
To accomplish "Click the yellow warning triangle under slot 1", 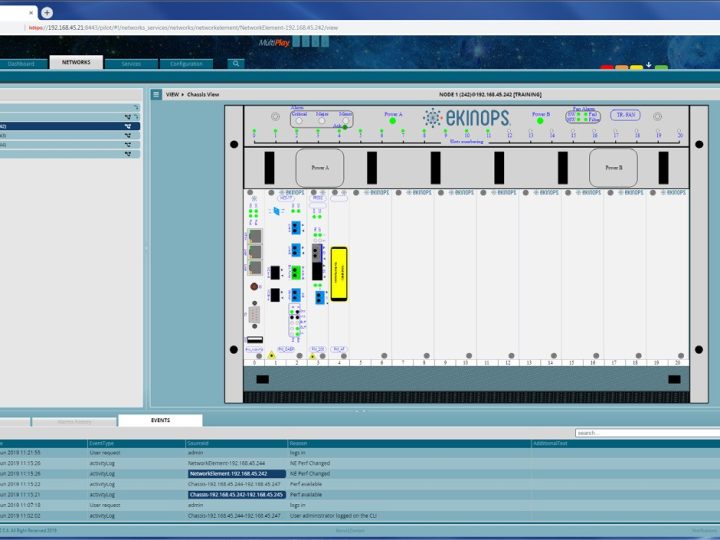I will 271,355.
